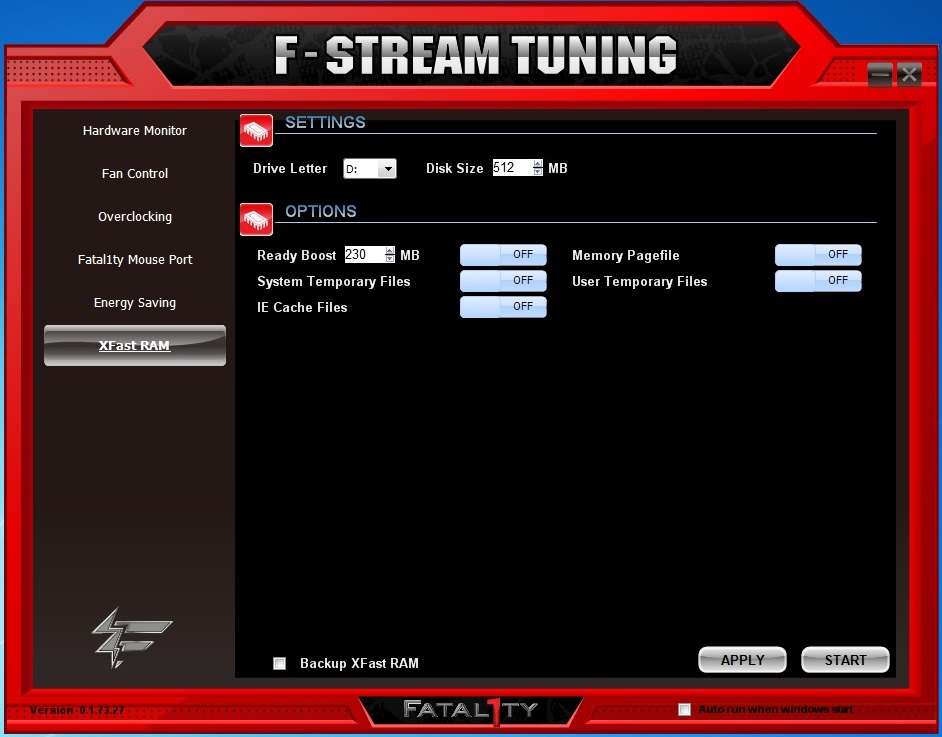This screenshot has height=737, width=942.
Task: Click the version number text
Action: point(77,710)
